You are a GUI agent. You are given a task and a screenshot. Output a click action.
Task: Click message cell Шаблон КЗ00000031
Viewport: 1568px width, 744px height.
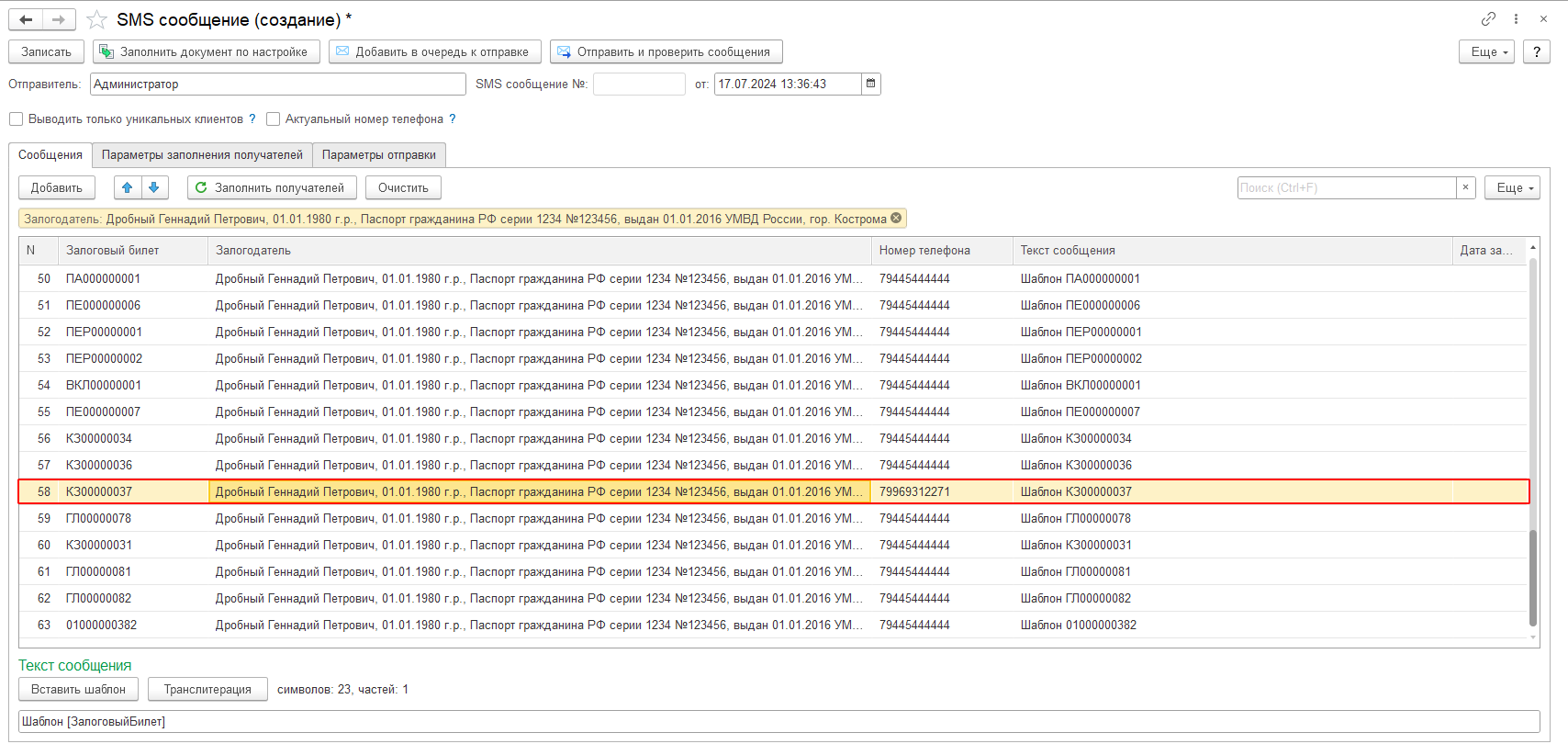coord(1233,545)
